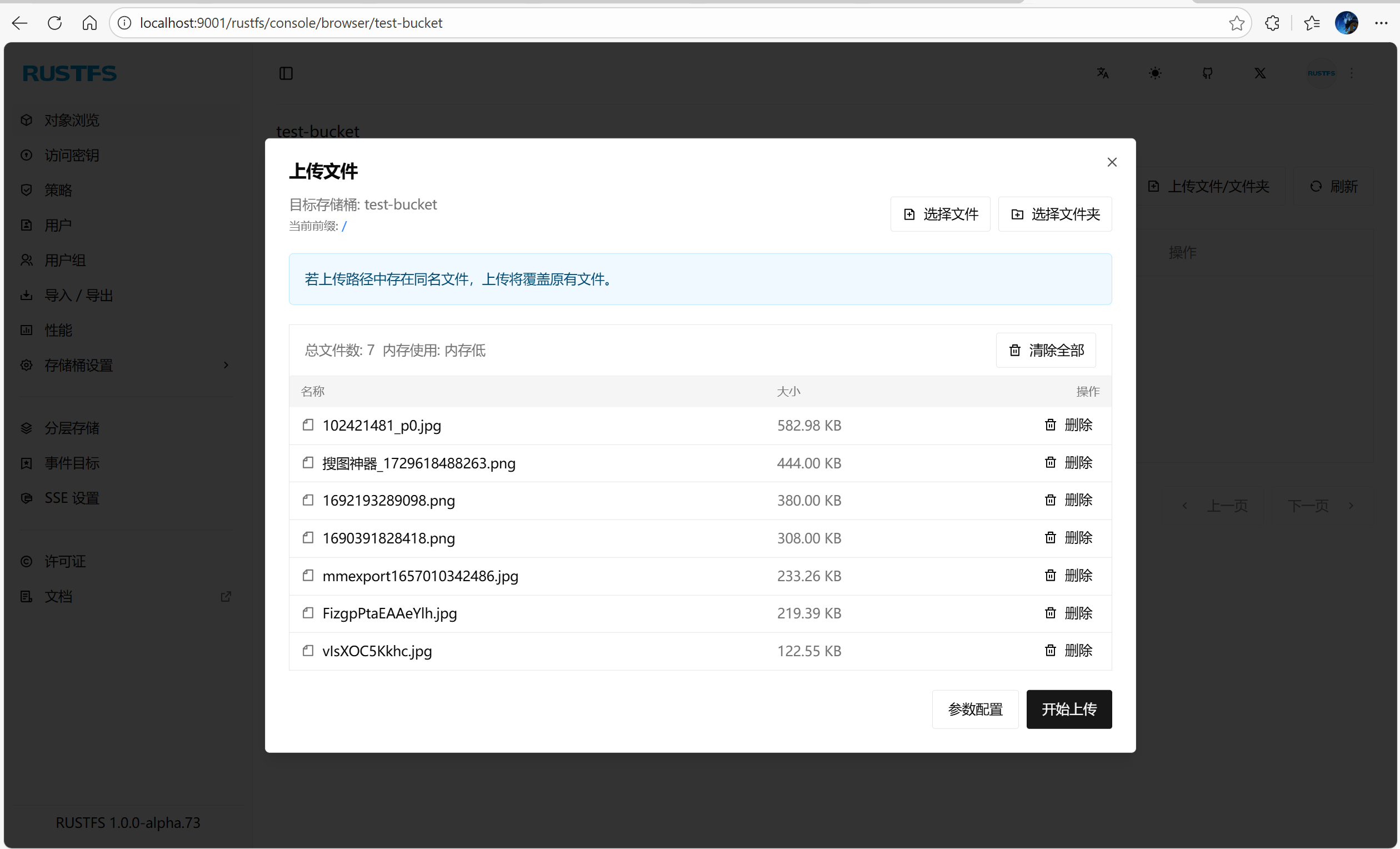Image resolution: width=1400 pixels, height=849 pixels.
Task: Click the RUSTFS user avatar
Action: 1321,73
